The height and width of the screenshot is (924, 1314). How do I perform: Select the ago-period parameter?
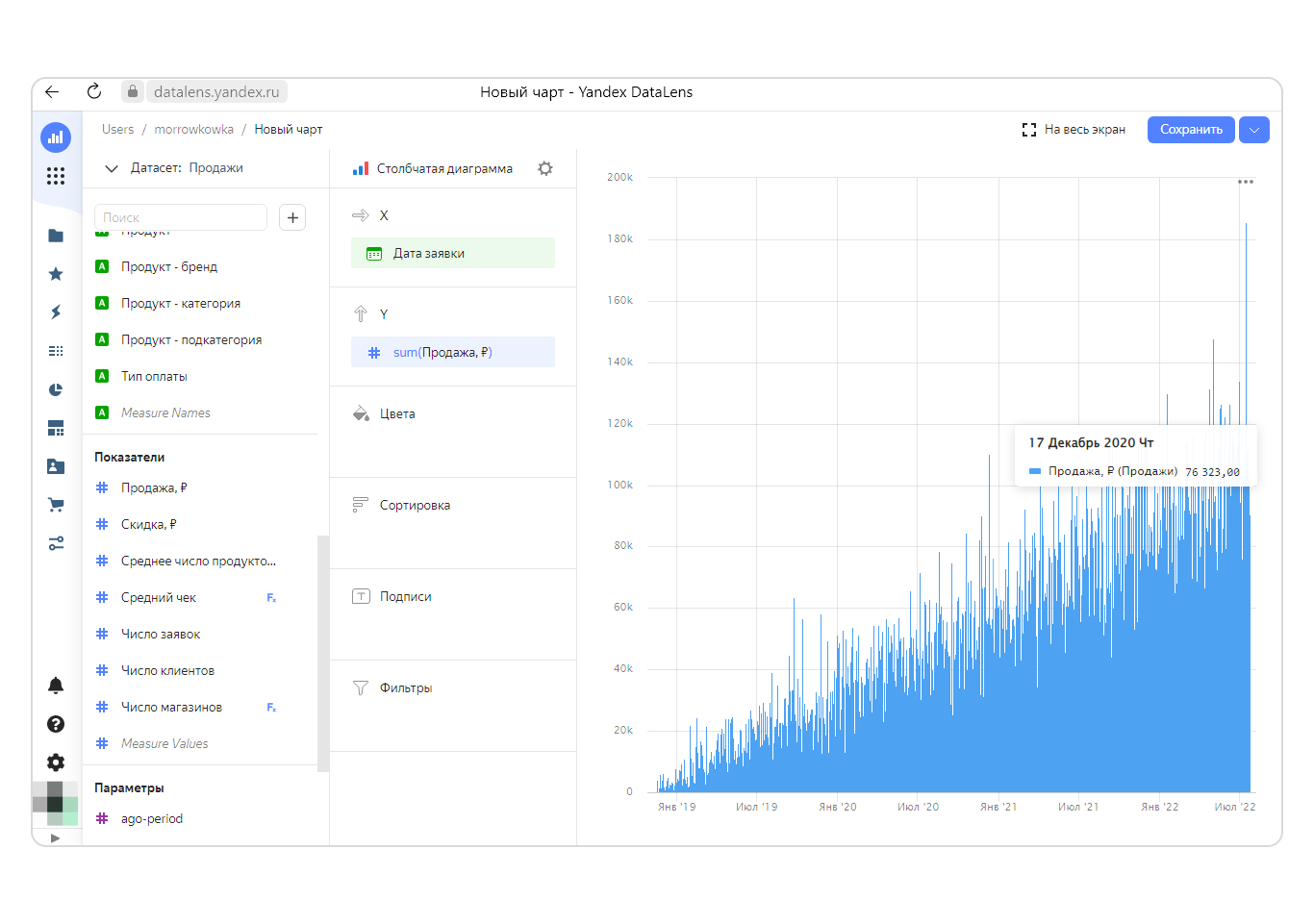point(152,818)
